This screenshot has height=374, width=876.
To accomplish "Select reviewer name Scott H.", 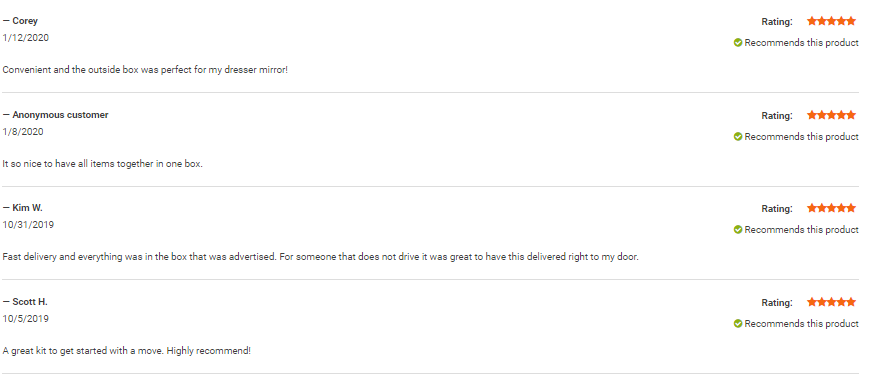I will coord(30,302).
